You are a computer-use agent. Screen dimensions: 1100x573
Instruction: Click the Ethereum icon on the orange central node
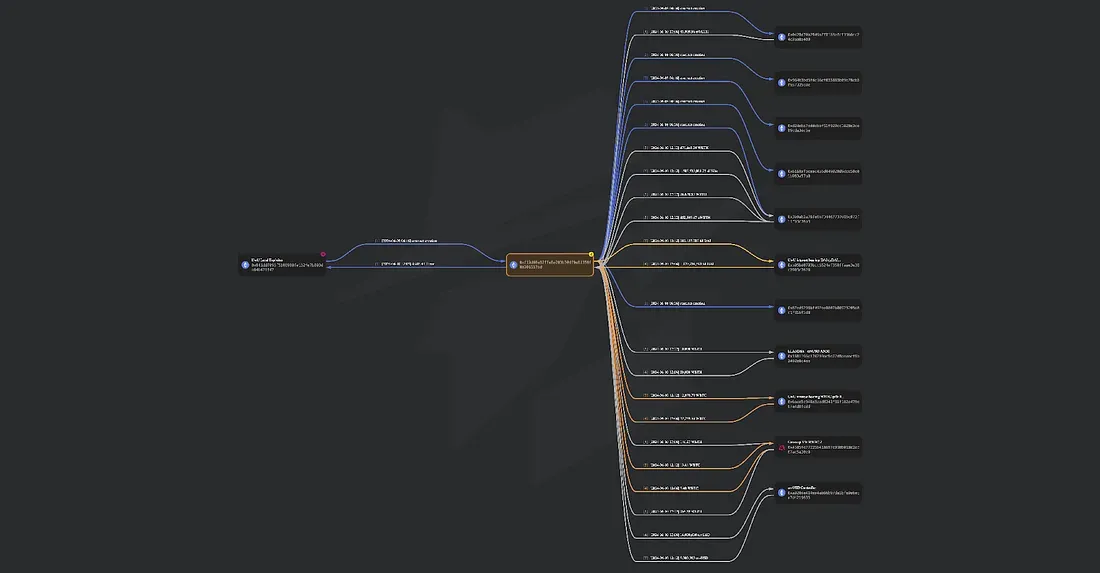[514, 265]
